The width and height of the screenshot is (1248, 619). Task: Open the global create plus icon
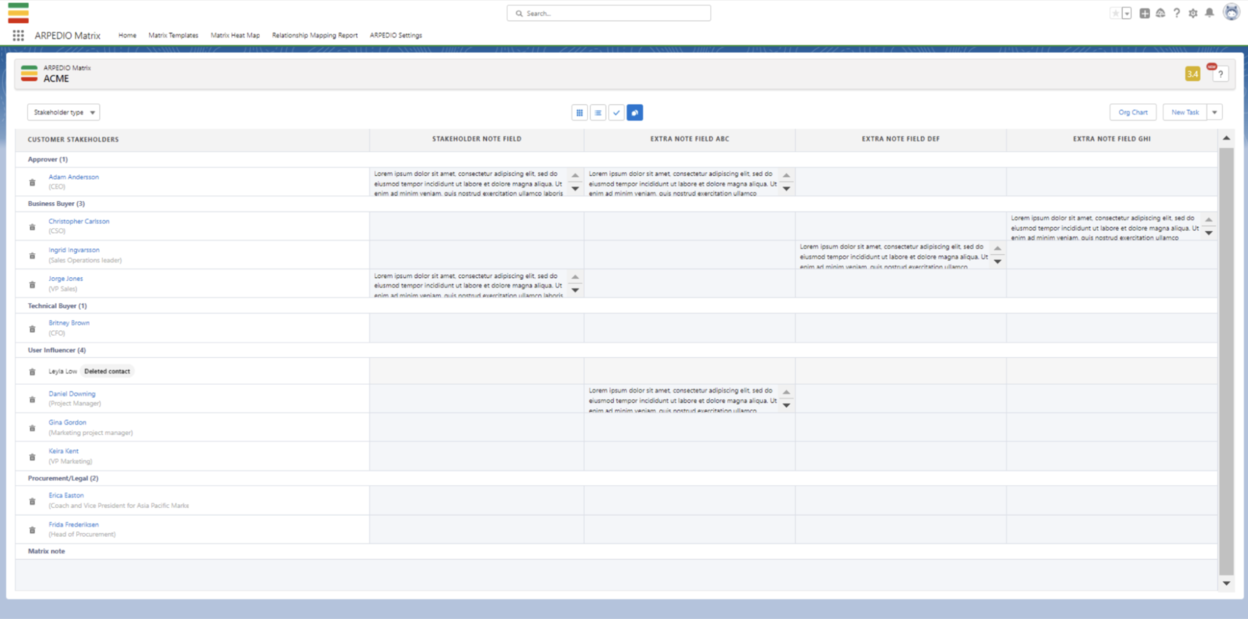(1144, 13)
